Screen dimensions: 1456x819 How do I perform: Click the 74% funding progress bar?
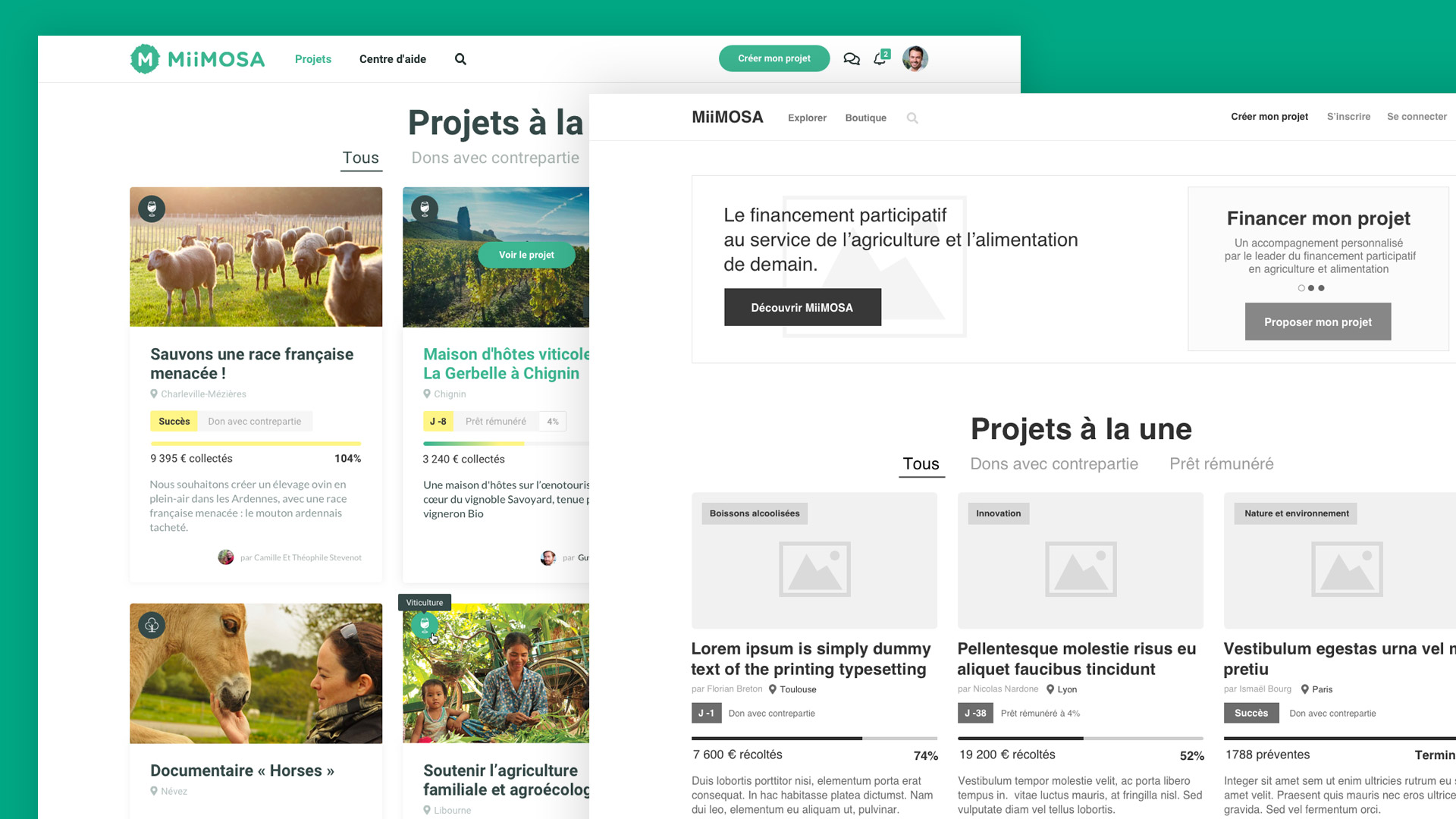pos(814,738)
